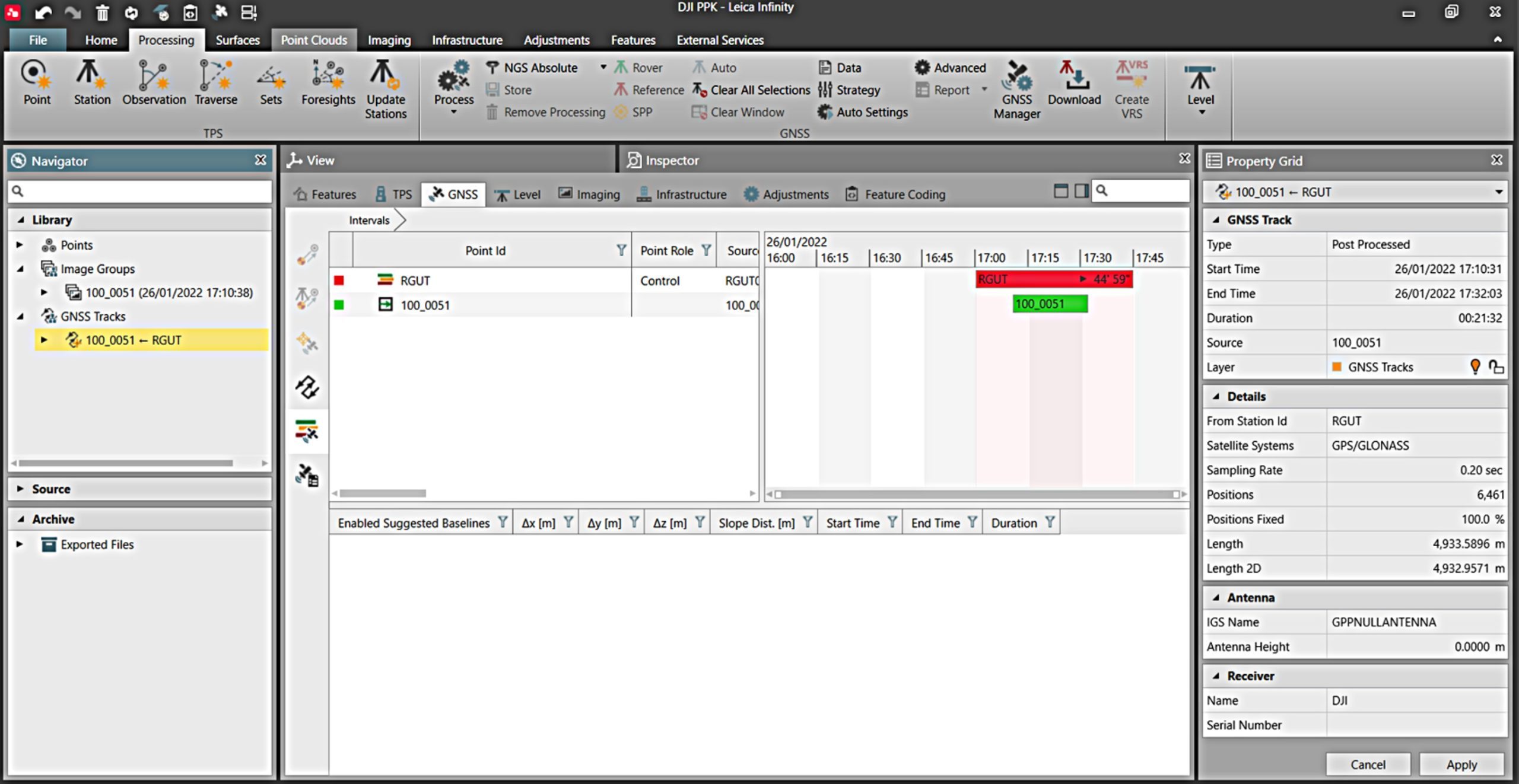This screenshot has width=1519, height=784.
Task: Switch to the Point Clouds ribbon tab
Action: 313,40
